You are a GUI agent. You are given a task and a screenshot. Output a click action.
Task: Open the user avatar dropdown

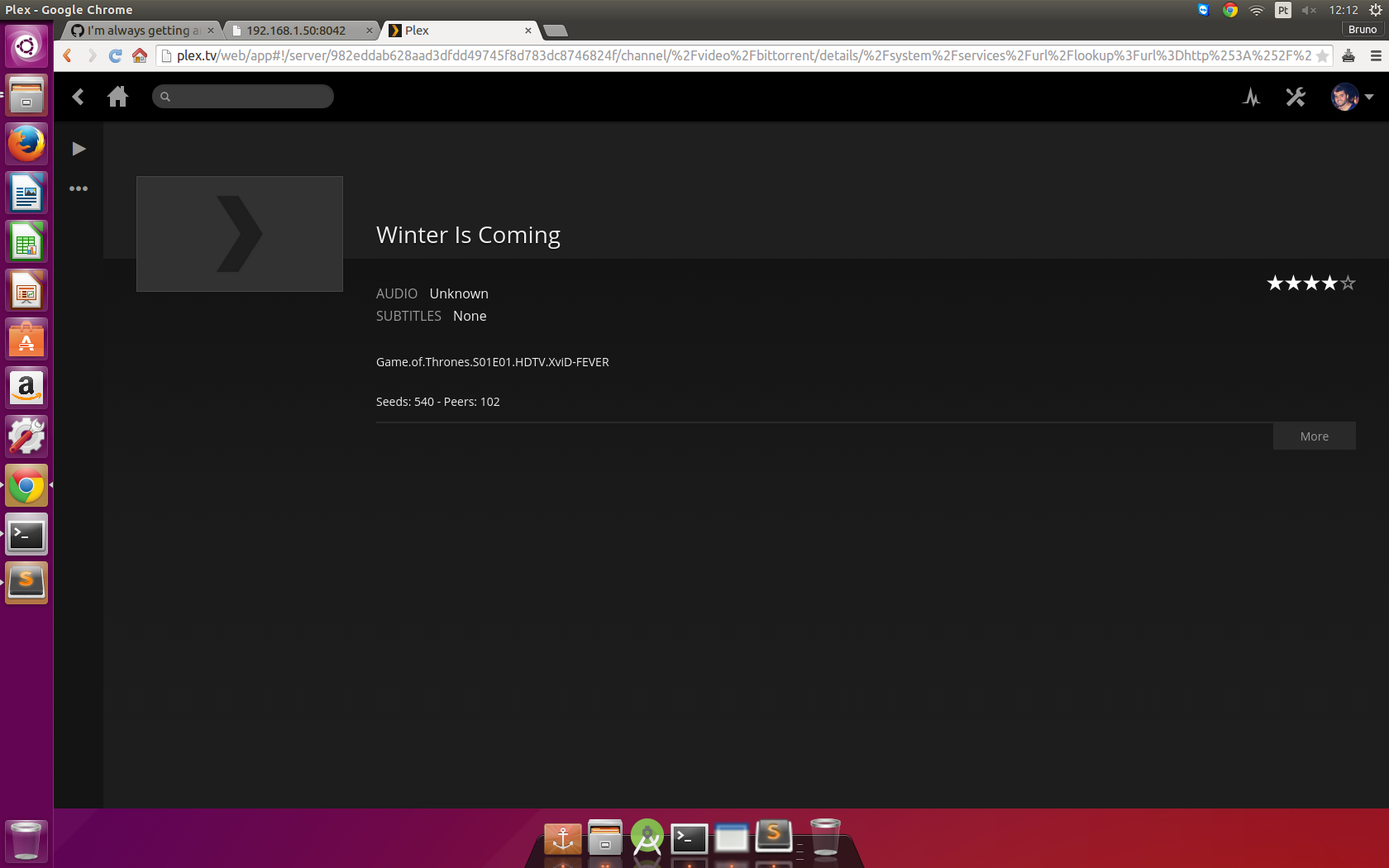click(1353, 97)
